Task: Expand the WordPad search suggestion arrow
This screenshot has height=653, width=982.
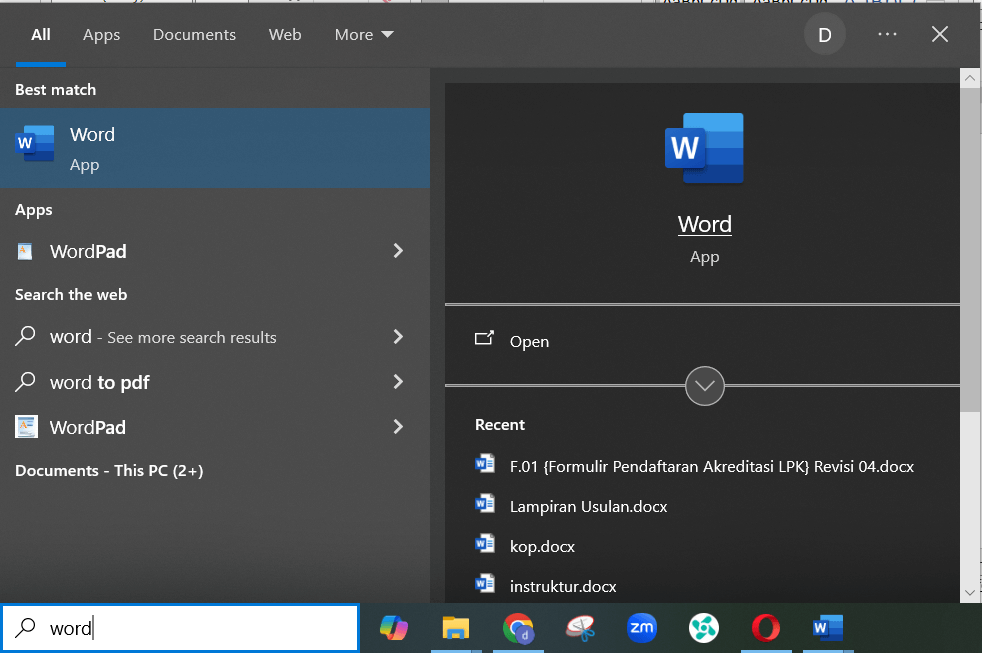Action: click(397, 427)
